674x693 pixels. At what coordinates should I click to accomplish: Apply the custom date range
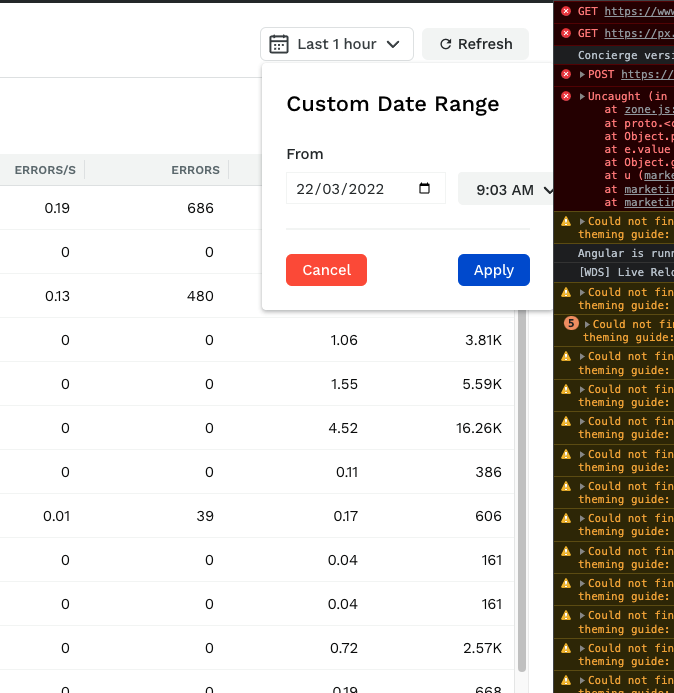tap(494, 270)
